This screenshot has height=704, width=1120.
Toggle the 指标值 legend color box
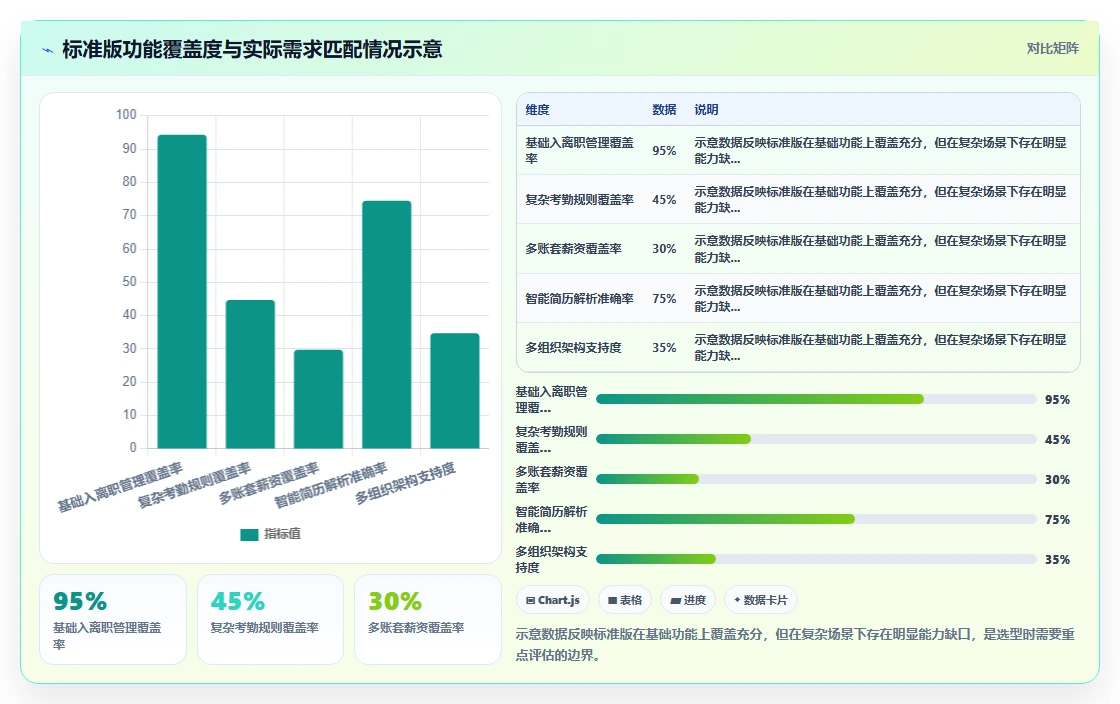(x=249, y=534)
